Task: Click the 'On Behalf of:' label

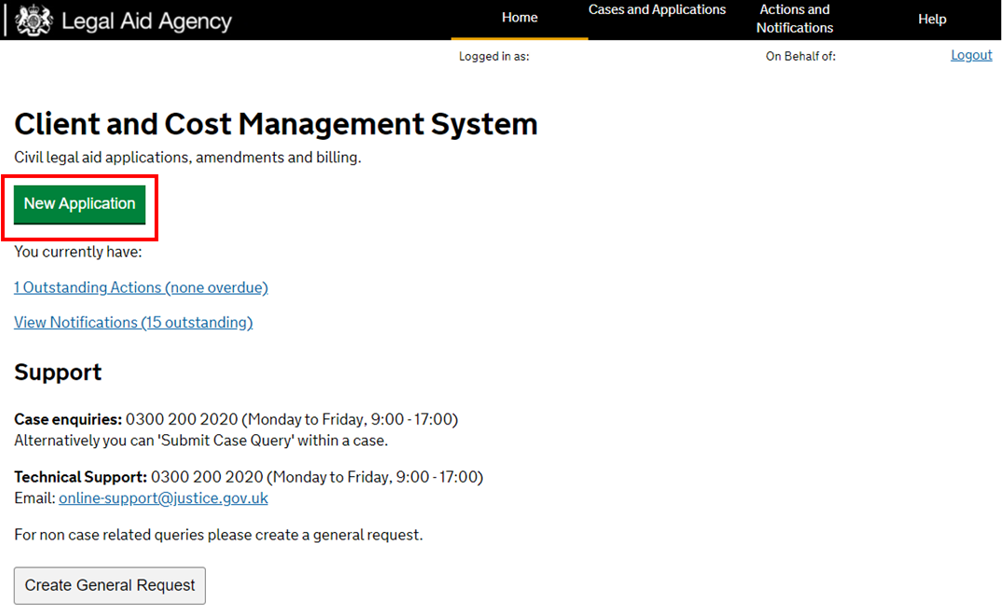Action: [800, 57]
